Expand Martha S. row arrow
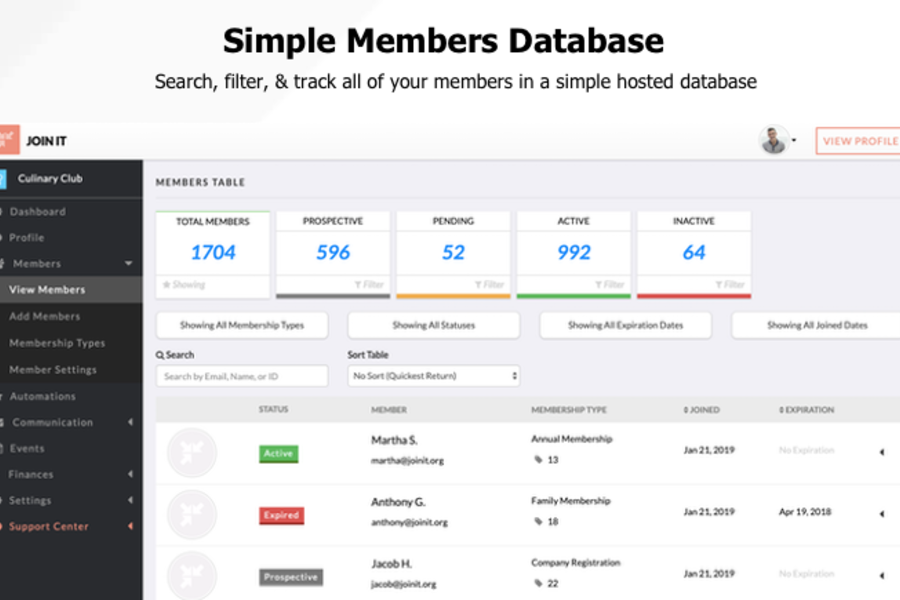Screen dimensions: 900x600 click(882, 452)
